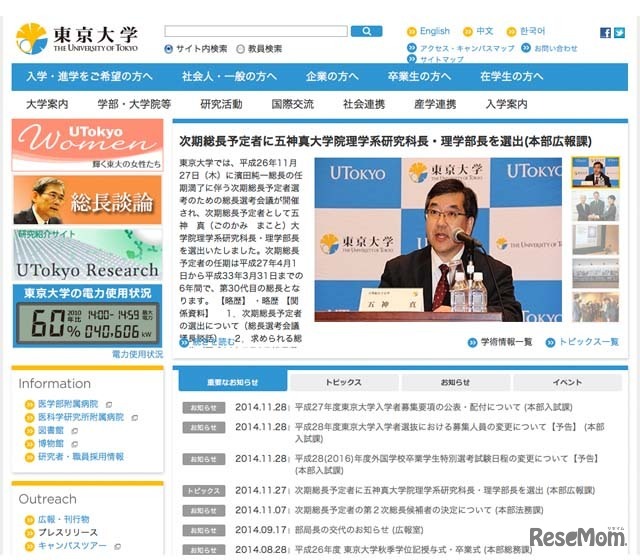Open 2014.11.07 第2次総長候補者 notice
This screenshot has height=560, width=640.
click(419, 510)
